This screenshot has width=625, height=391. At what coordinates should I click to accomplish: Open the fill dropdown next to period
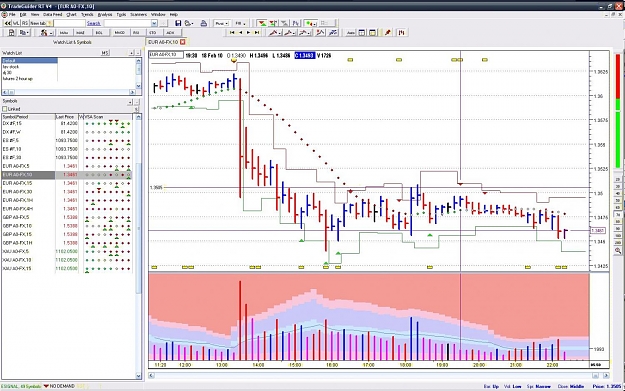tap(240, 23)
